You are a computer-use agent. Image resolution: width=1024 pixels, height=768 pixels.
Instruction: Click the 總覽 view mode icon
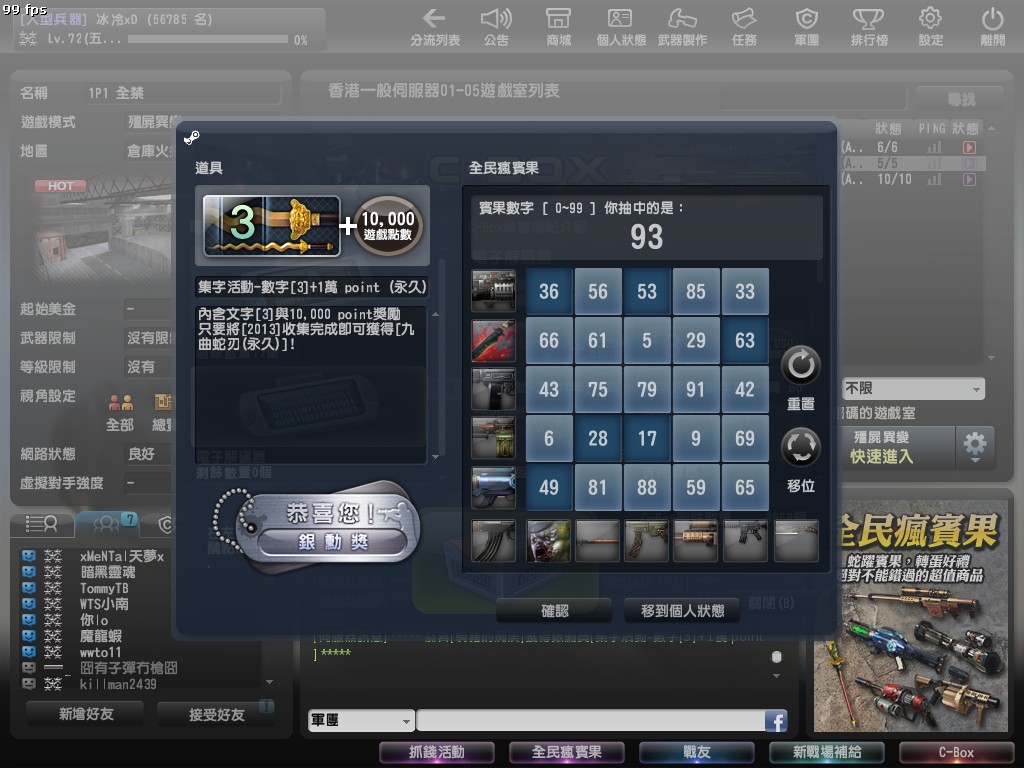tap(163, 402)
